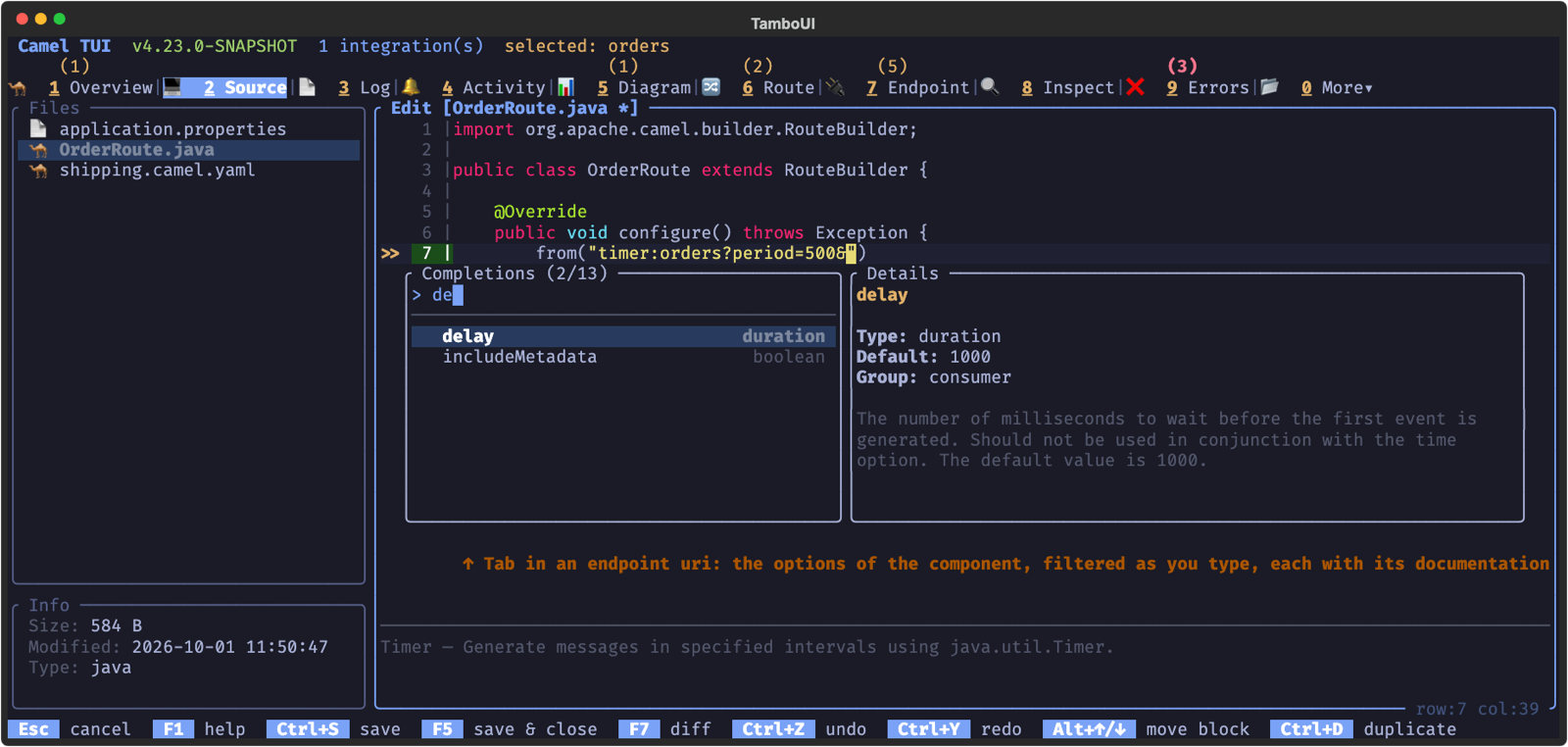This screenshot has width=1568, height=747.
Task: Click the Ctrl+D duplicate shortcut button
Action: pyautogui.click(x=1363, y=729)
